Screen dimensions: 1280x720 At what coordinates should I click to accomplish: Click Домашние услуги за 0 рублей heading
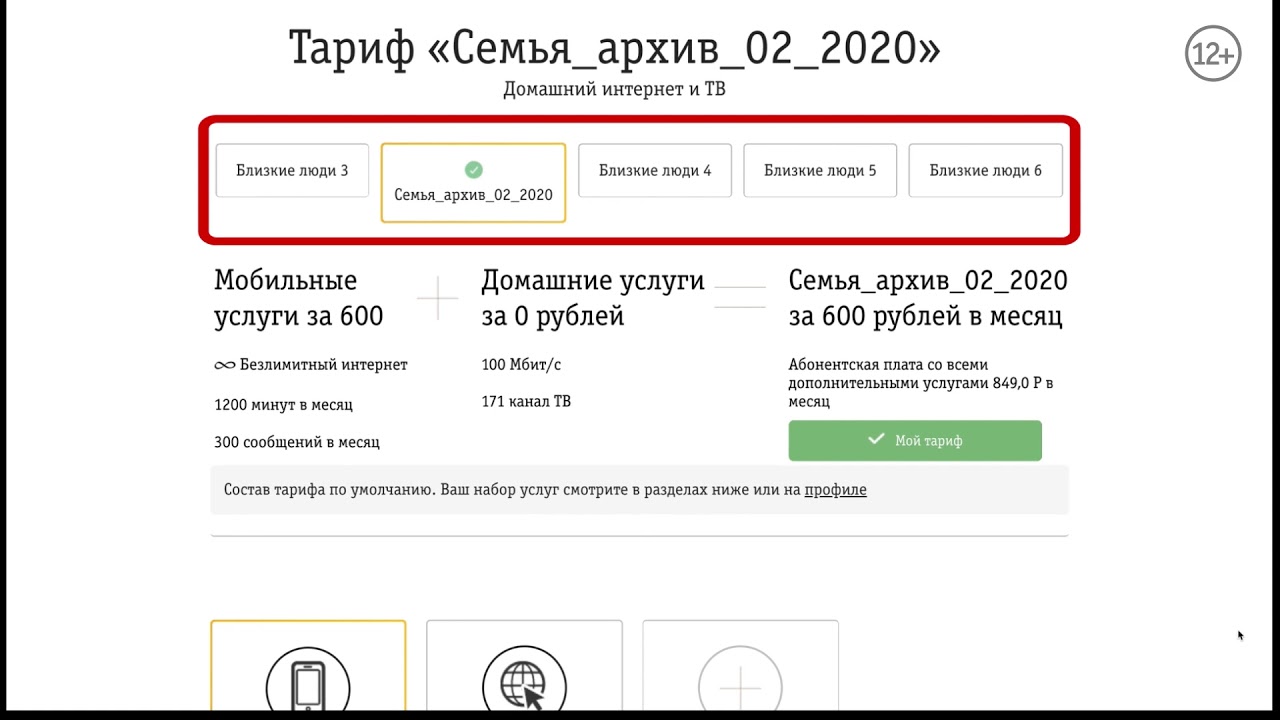593,298
